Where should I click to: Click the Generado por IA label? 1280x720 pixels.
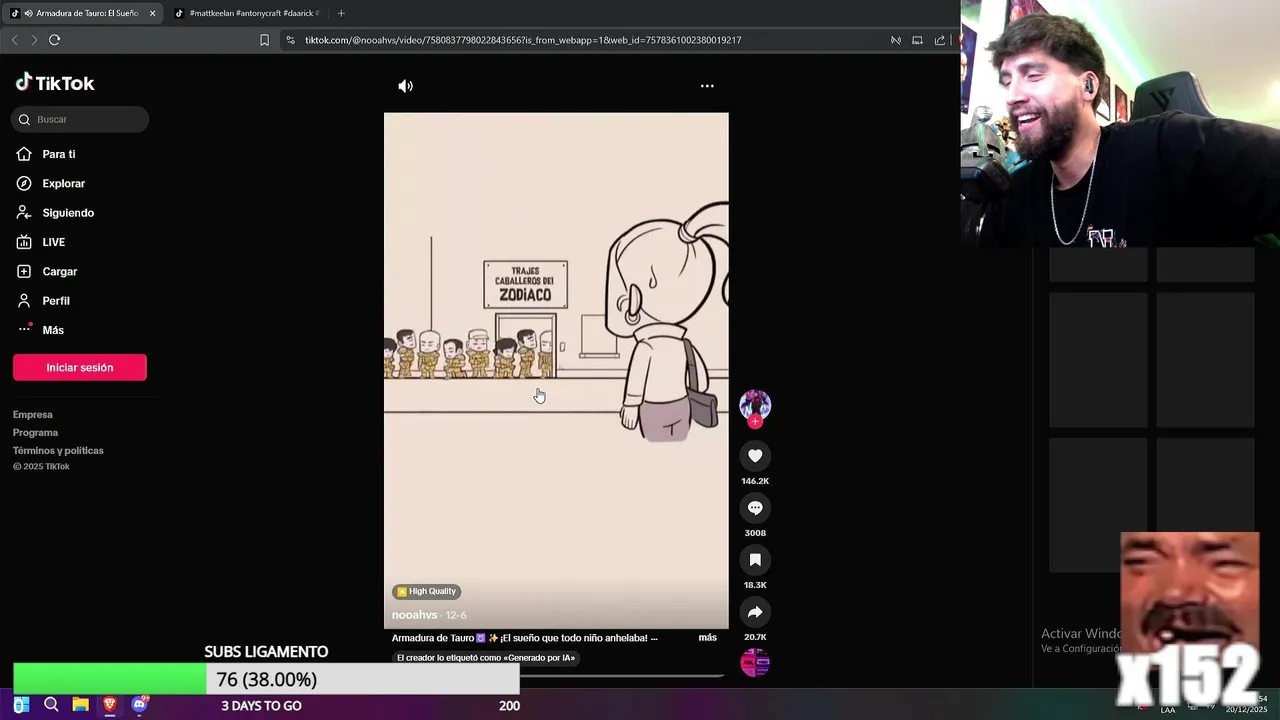point(486,658)
